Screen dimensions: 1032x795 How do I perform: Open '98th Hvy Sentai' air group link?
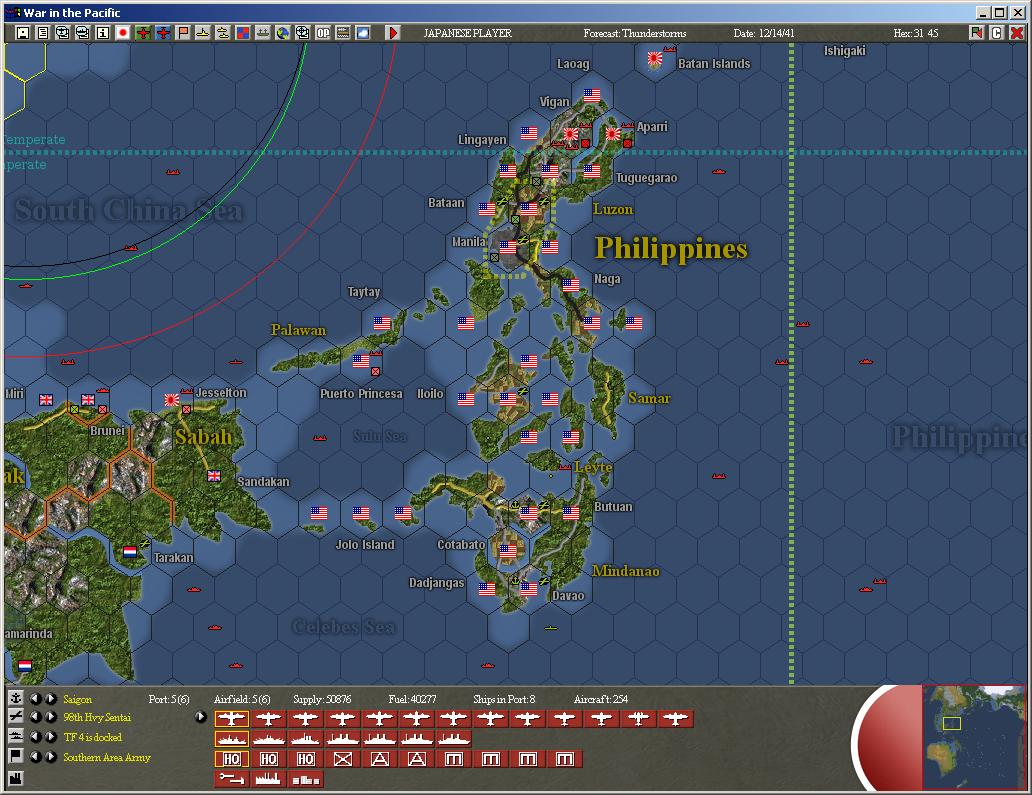97,717
